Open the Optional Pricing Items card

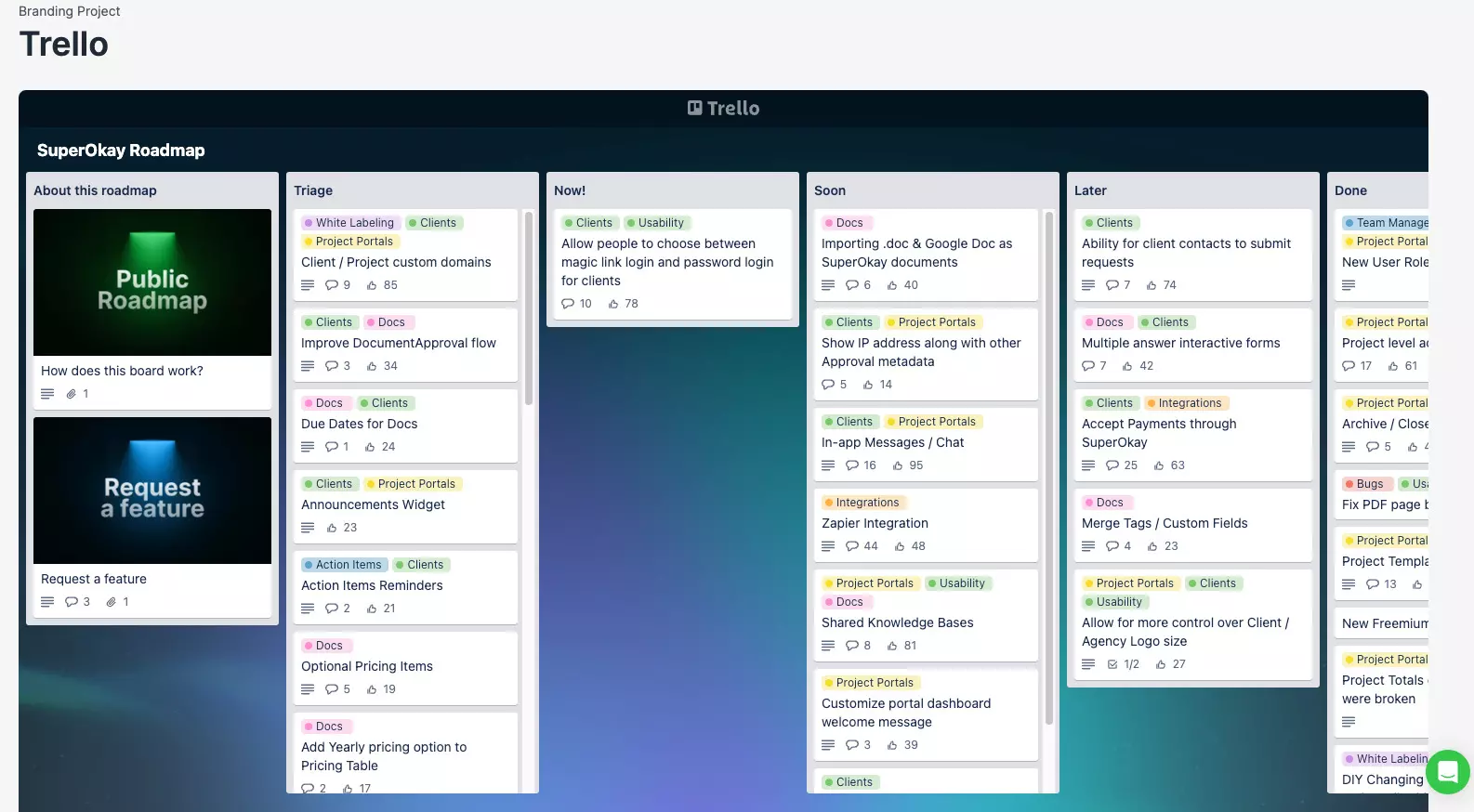(x=405, y=668)
